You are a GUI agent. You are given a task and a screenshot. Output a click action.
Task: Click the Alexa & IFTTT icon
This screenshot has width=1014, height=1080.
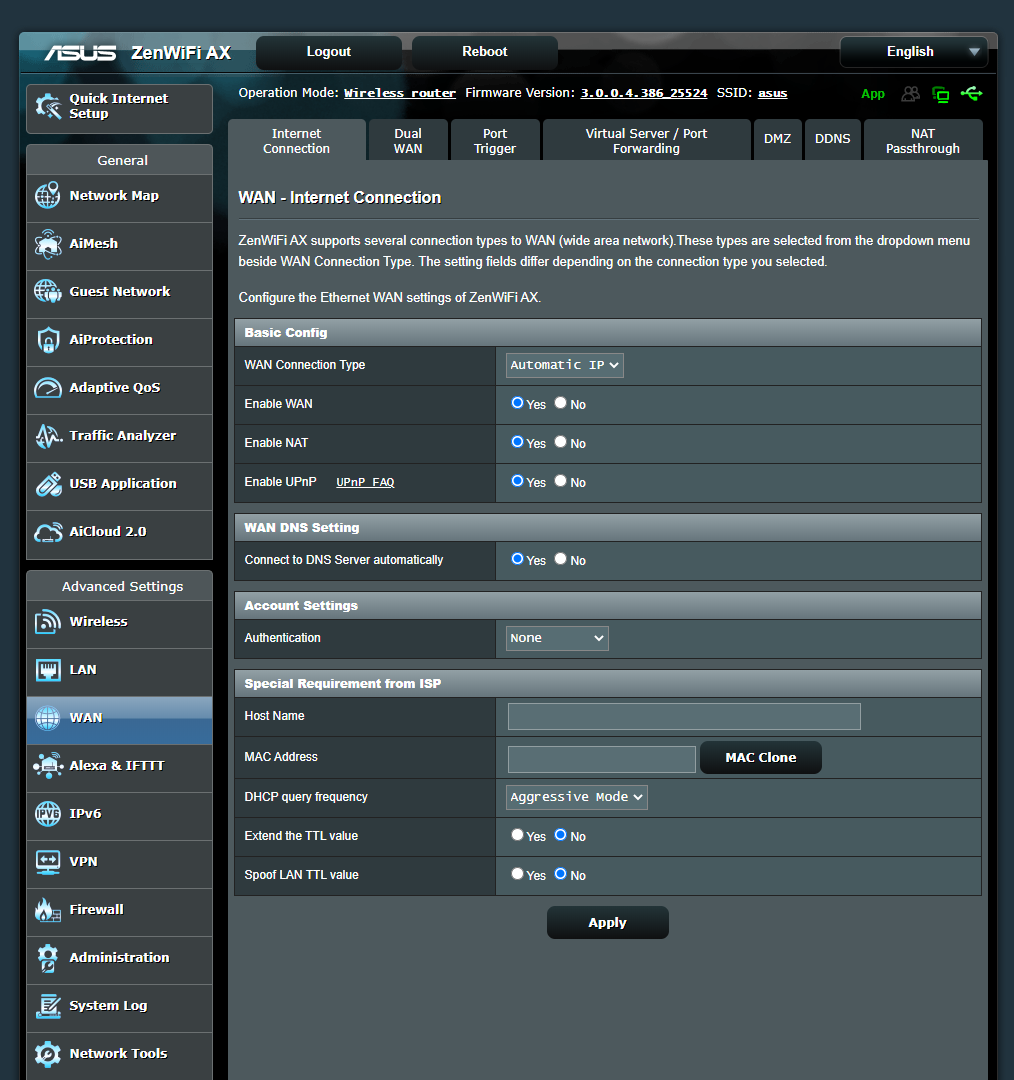[48, 765]
